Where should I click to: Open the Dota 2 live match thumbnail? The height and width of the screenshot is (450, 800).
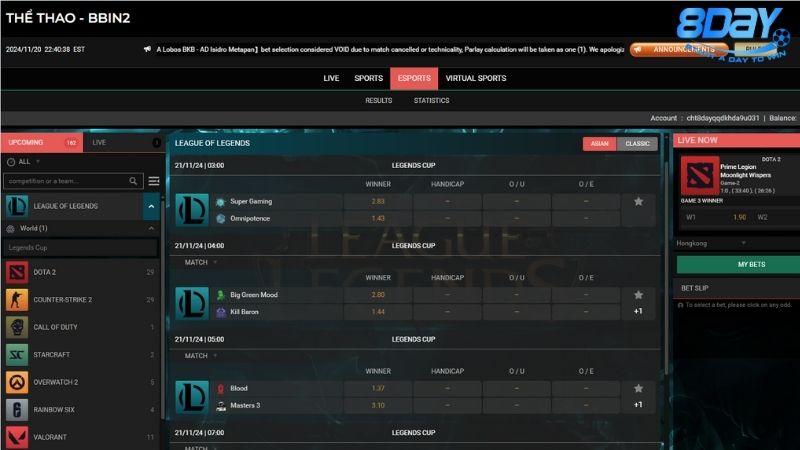pos(699,176)
